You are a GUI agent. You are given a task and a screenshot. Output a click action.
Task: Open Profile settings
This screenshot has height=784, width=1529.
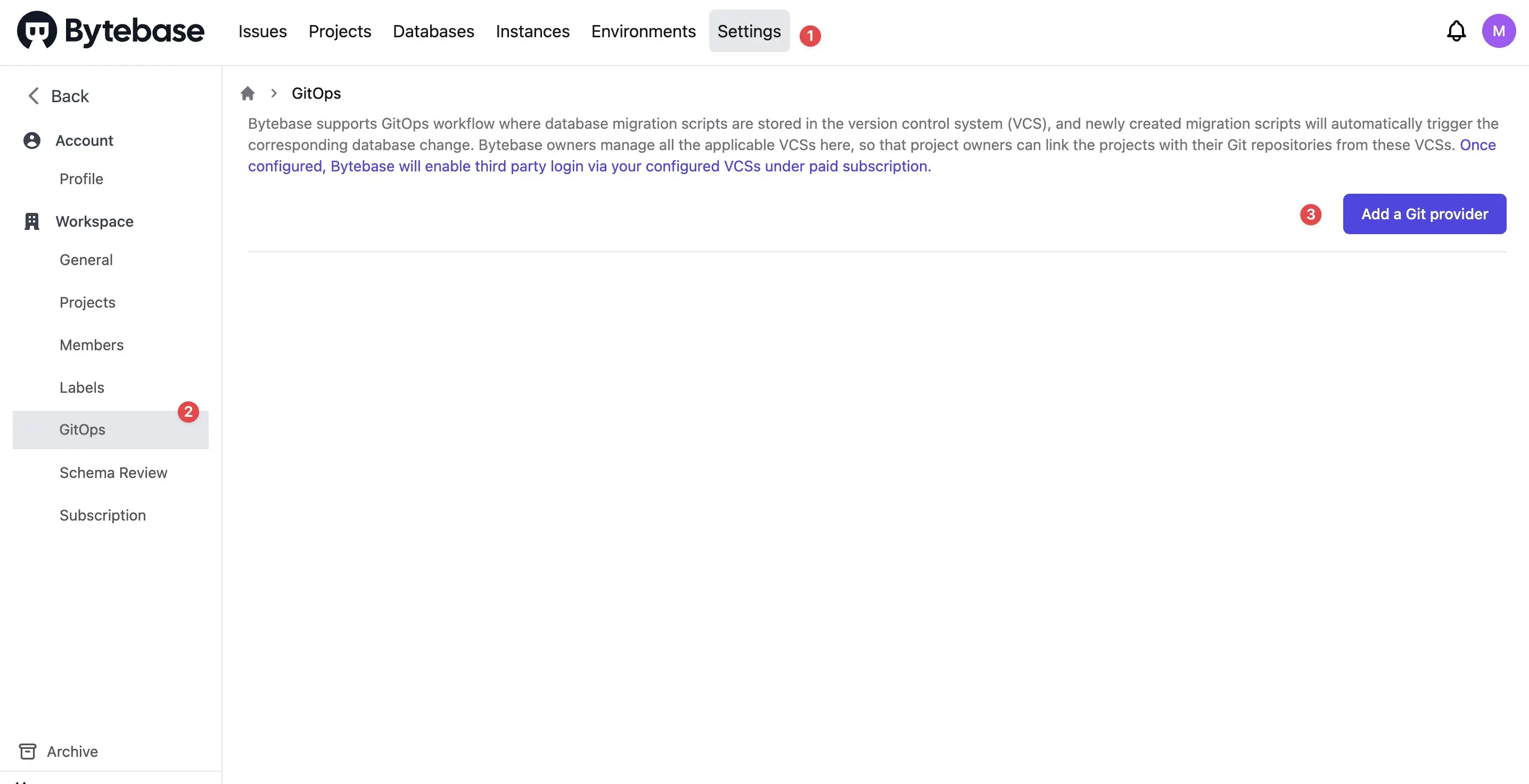(x=81, y=179)
